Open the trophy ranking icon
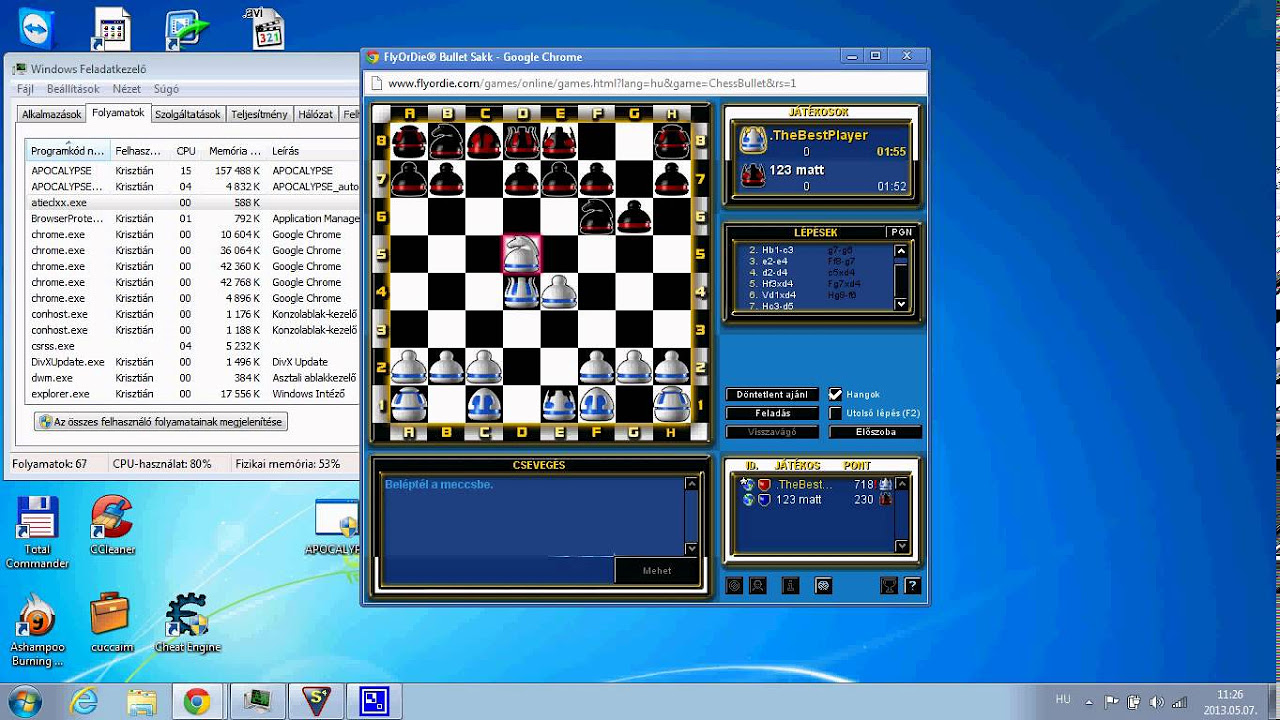 [x=888, y=586]
